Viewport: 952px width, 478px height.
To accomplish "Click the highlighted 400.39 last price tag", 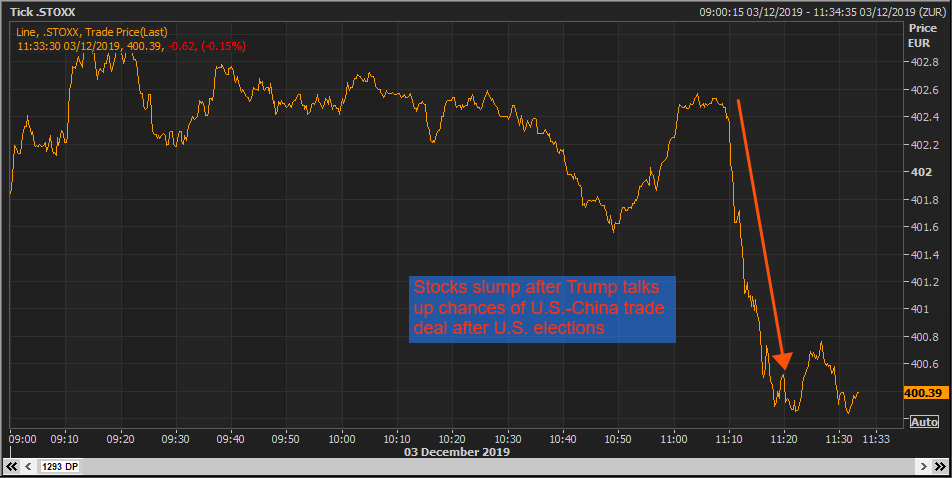I will pos(924,393).
